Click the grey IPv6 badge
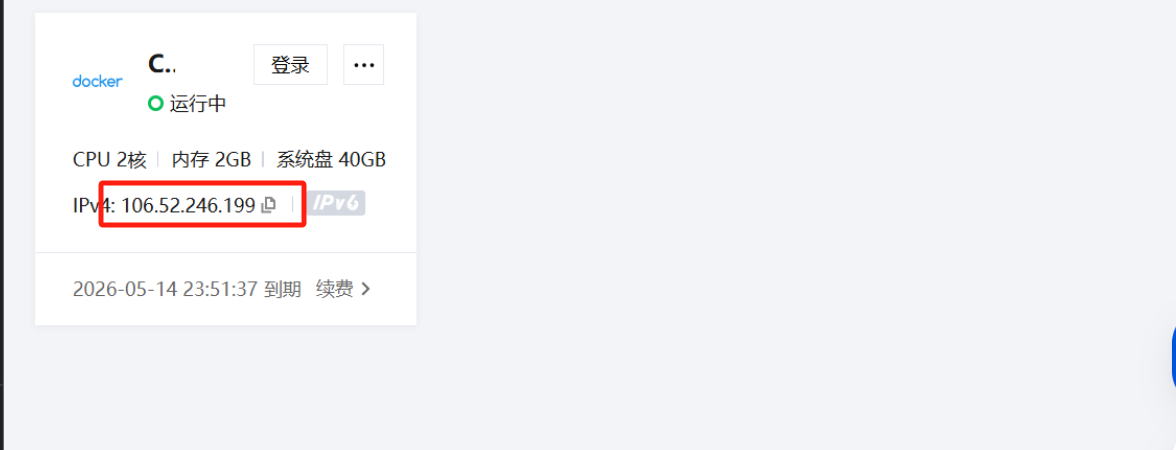Viewport: 1176px width, 450px height. click(337, 204)
